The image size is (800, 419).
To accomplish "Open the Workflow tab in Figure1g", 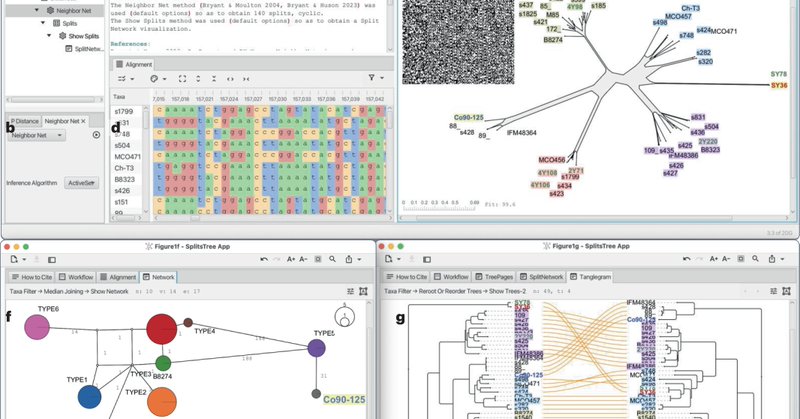I will click(x=451, y=277).
